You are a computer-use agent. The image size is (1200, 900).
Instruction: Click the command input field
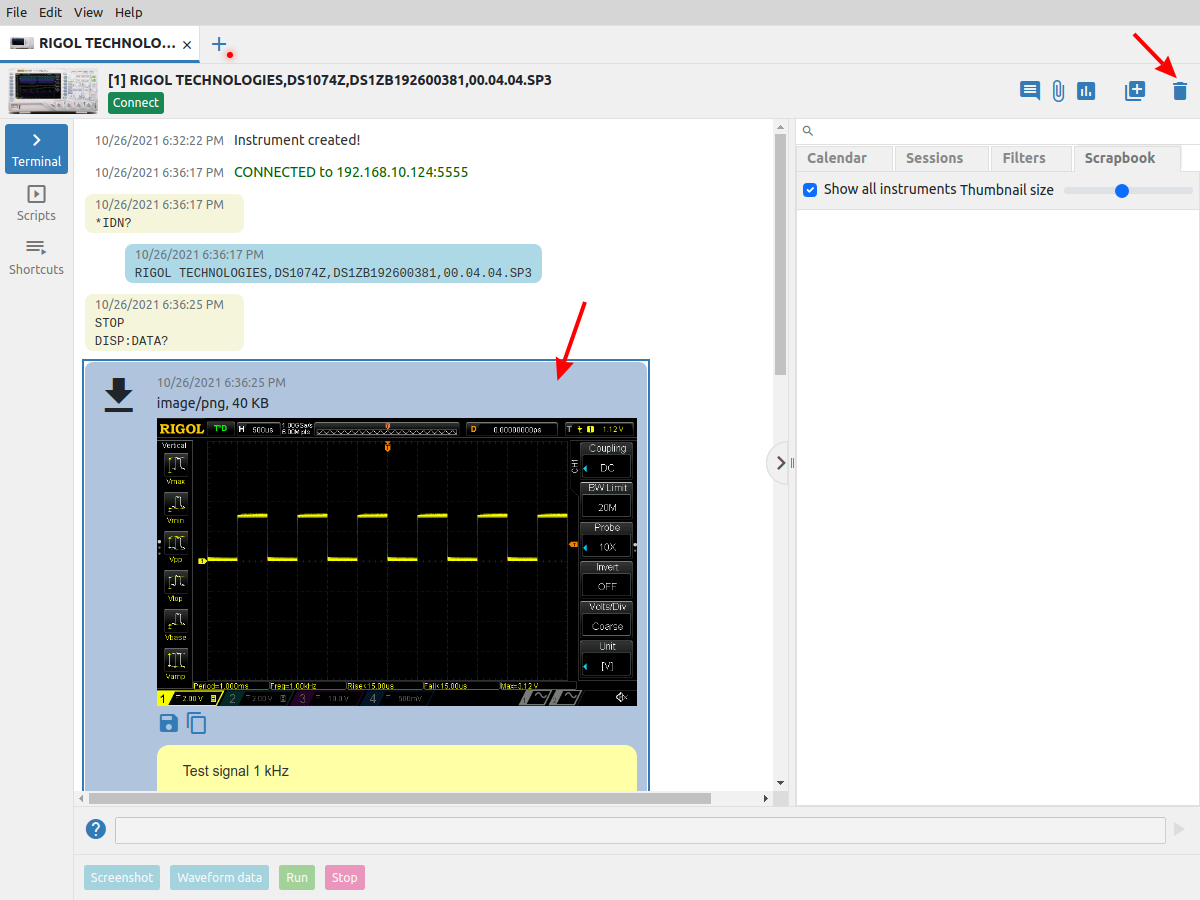(640, 830)
